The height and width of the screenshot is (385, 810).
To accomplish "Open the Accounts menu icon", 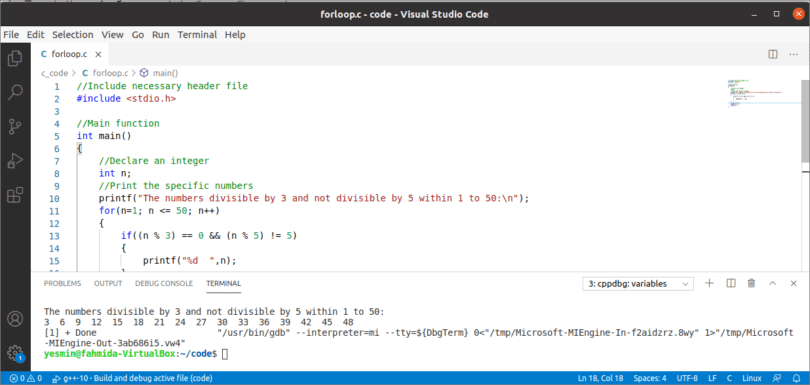I will click(x=15, y=318).
